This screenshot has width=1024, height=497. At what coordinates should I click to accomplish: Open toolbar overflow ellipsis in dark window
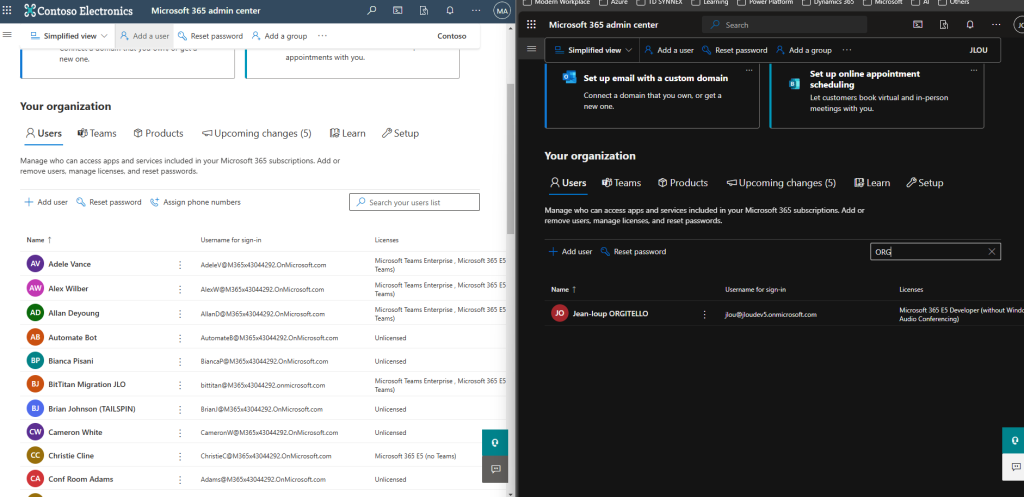pyautogui.click(x=846, y=50)
